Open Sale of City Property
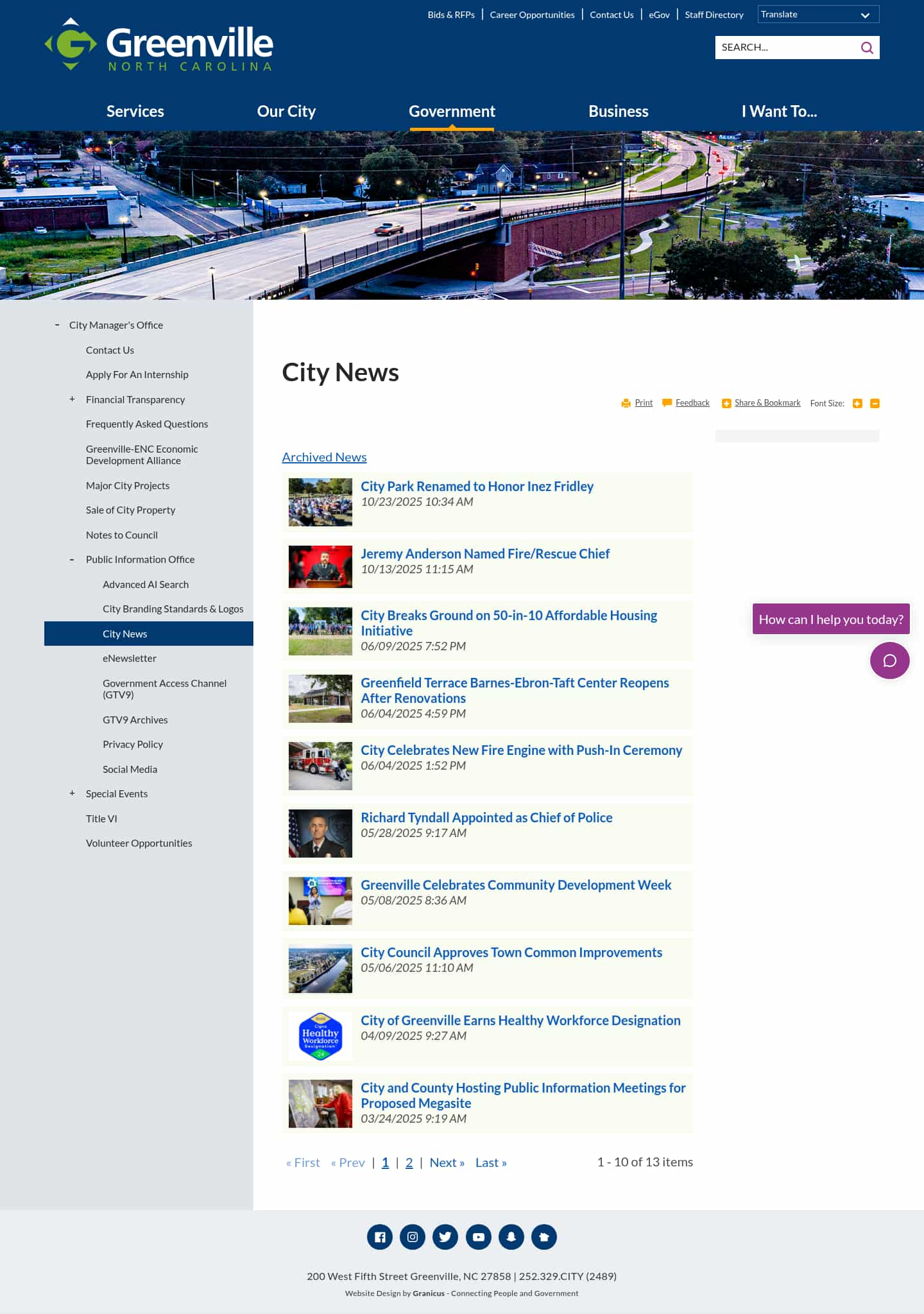The width and height of the screenshot is (924, 1314). tap(130, 510)
